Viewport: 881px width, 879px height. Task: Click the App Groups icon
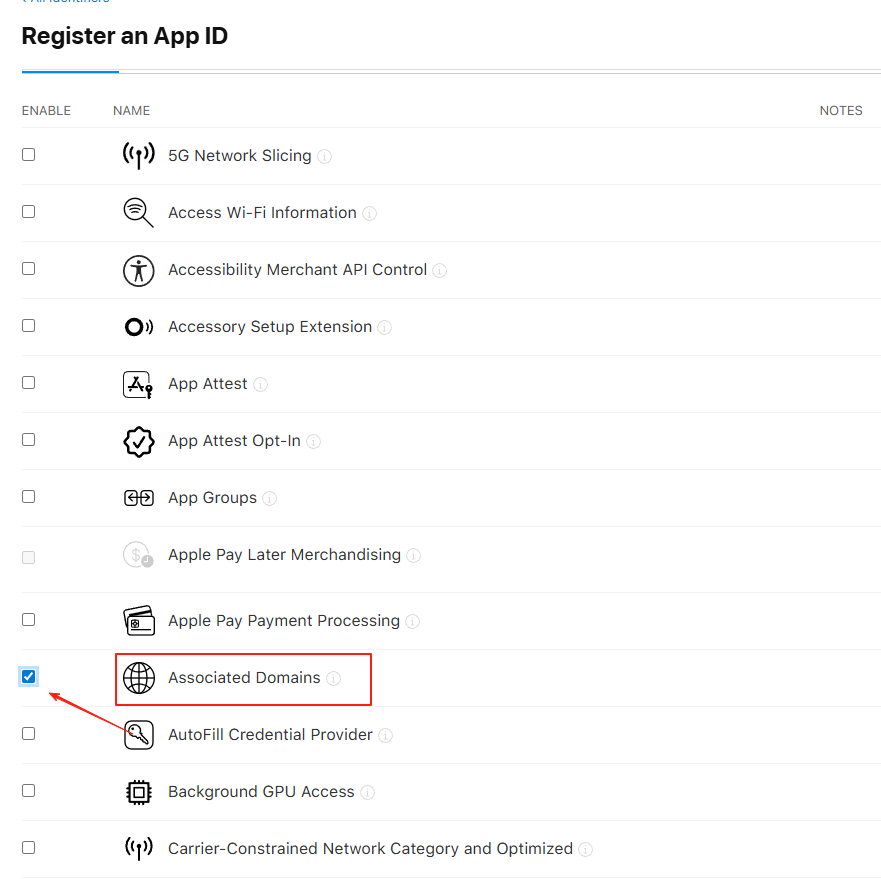click(x=139, y=498)
